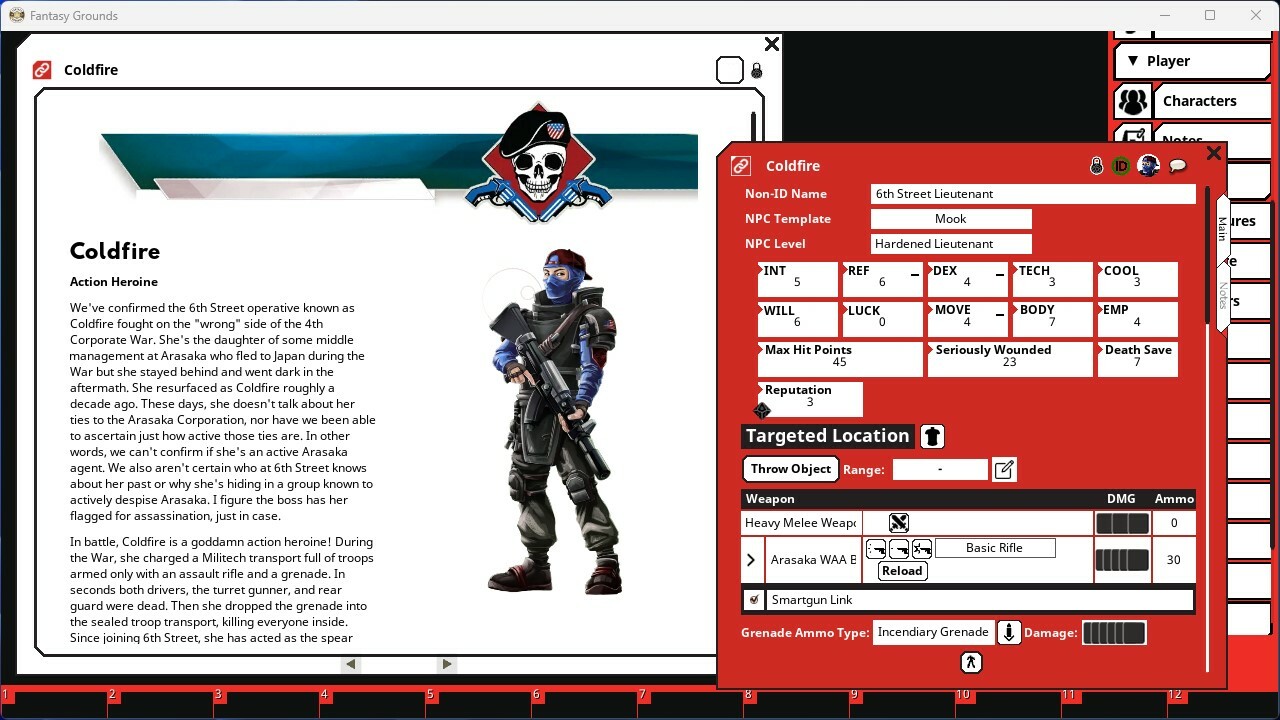Viewport: 1280px width, 720px height.
Task: Expand the Arasaka WAA weapon row
Action: pos(751,560)
